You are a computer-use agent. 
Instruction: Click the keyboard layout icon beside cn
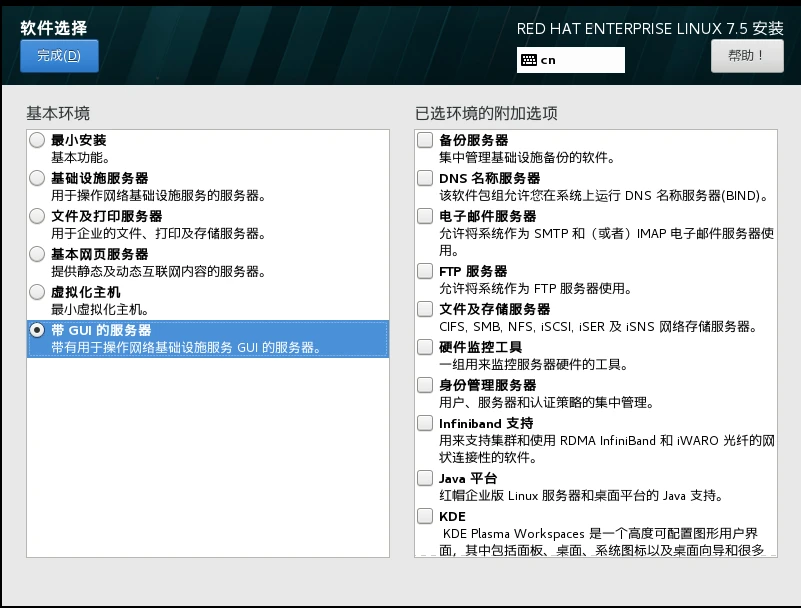[529, 60]
